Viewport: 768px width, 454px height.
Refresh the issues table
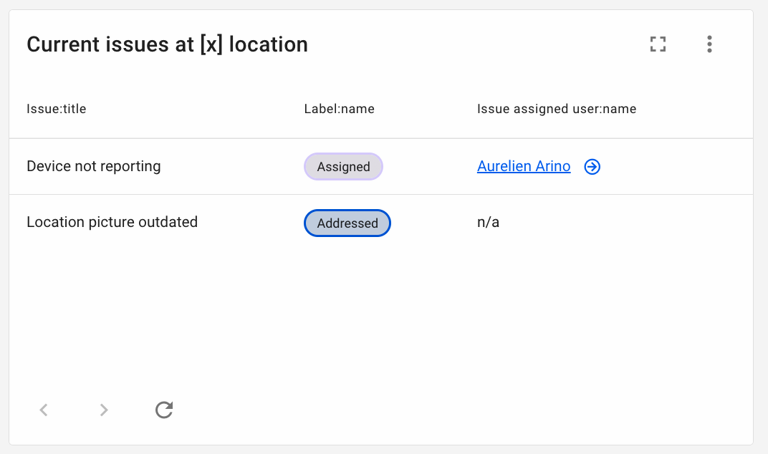[x=164, y=410]
